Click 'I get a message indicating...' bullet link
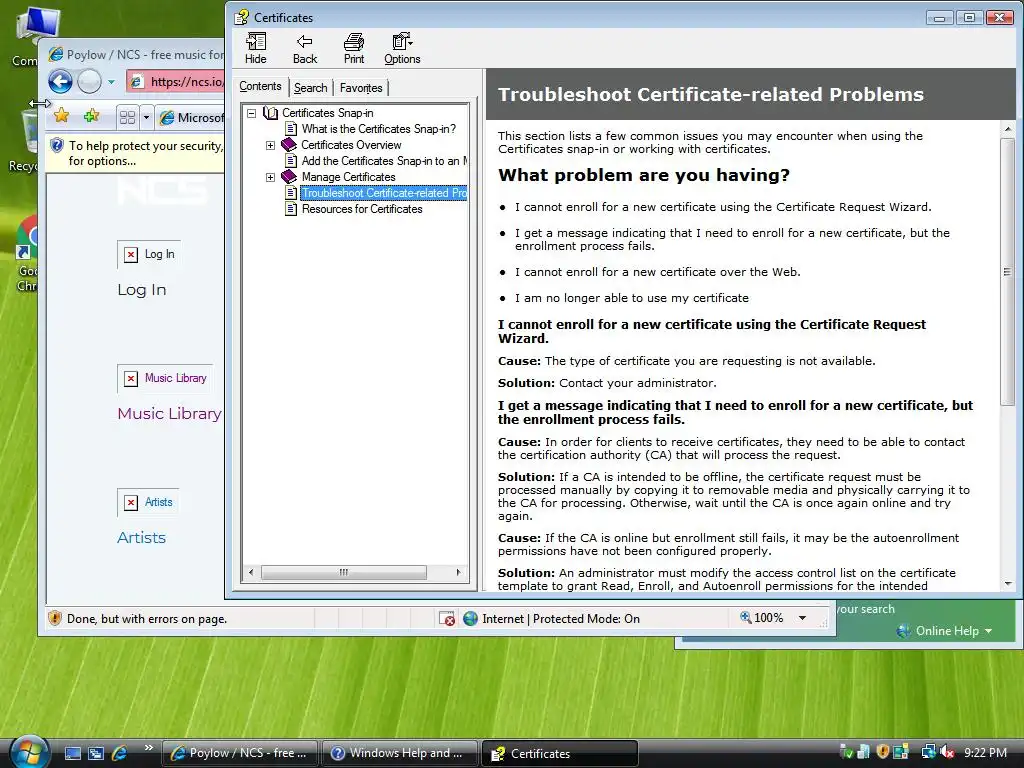 pyautogui.click(x=732, y=239)
